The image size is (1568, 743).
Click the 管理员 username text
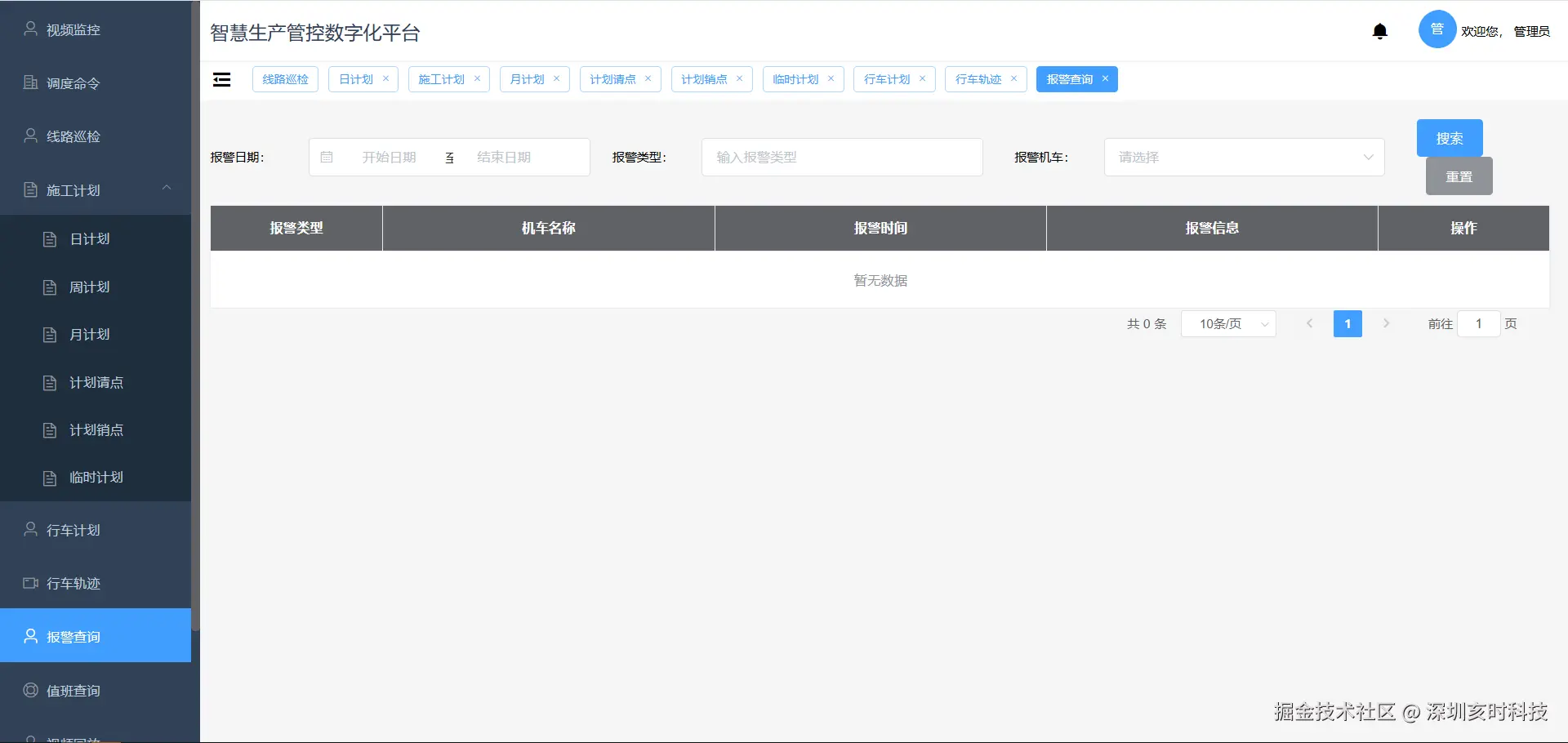tap(1531, 31)
